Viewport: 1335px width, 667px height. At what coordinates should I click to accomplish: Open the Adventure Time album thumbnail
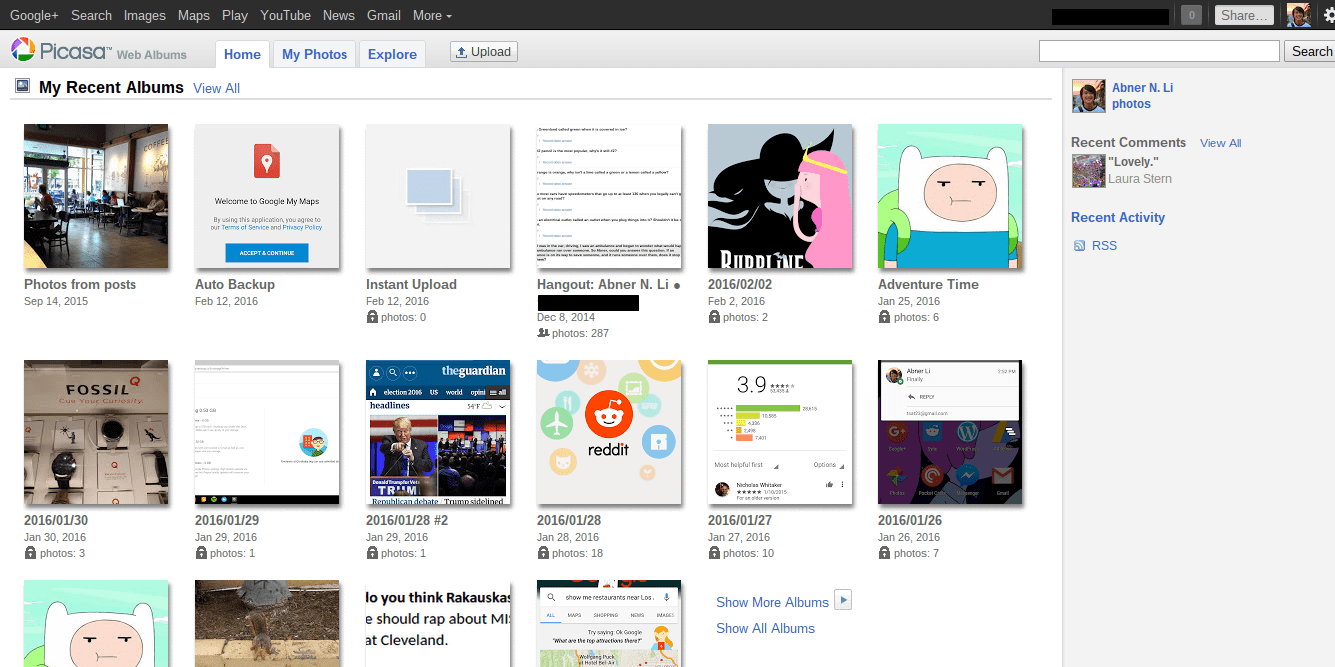(950, 196)
